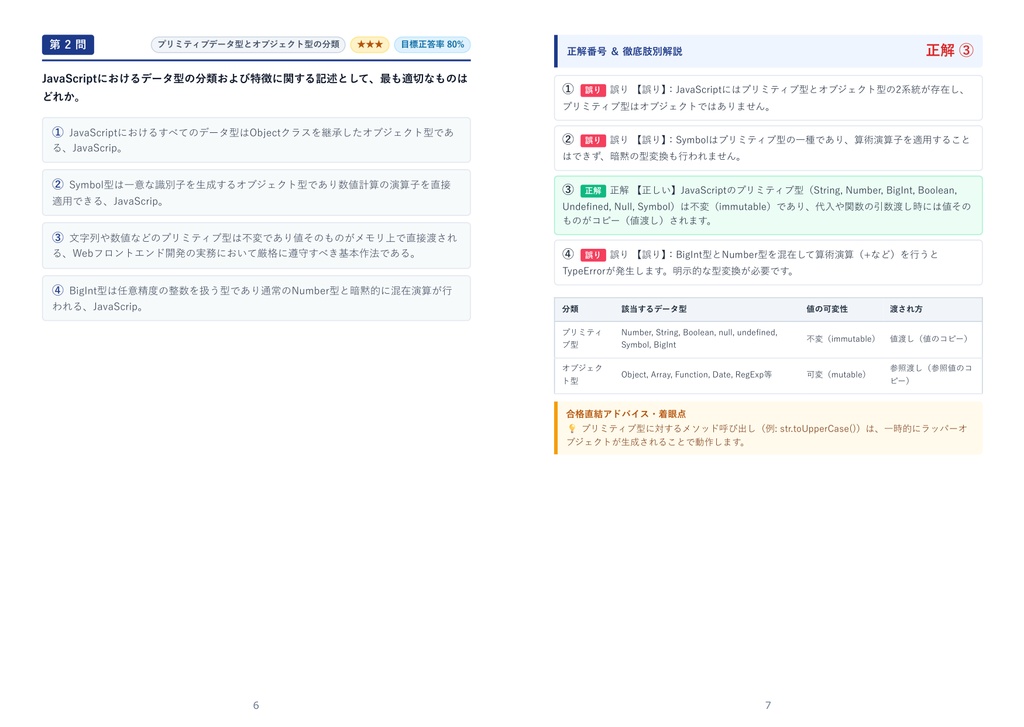This screenshot has height=727, width=1024.
Task: Click the three-star difficulty badge
Action: click(x=370, y=44)
